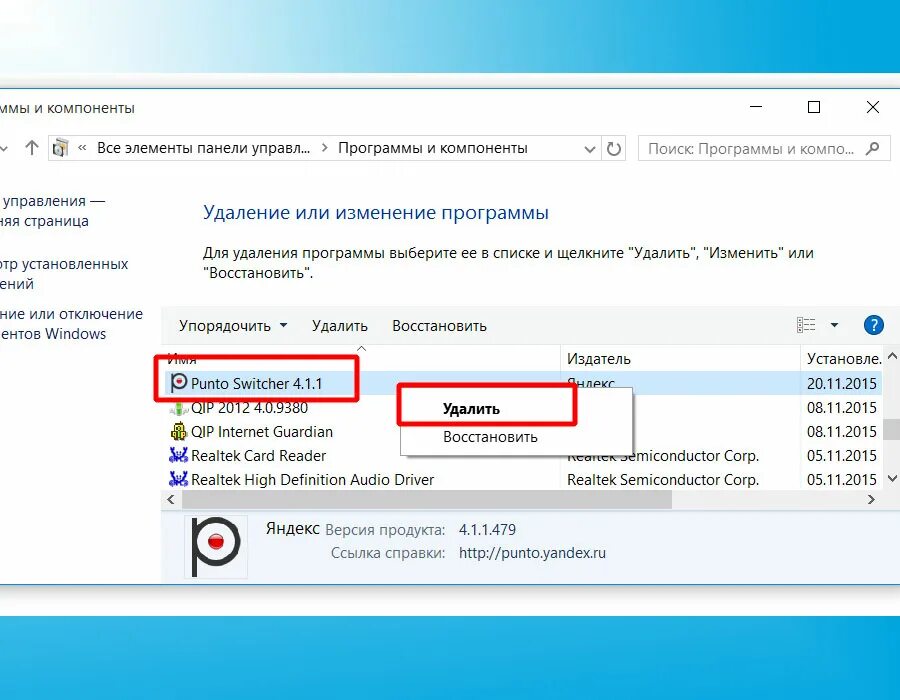Open the address bar history dropdown
Viewport: 900px width, 700px height.
(x=589, y=149)
